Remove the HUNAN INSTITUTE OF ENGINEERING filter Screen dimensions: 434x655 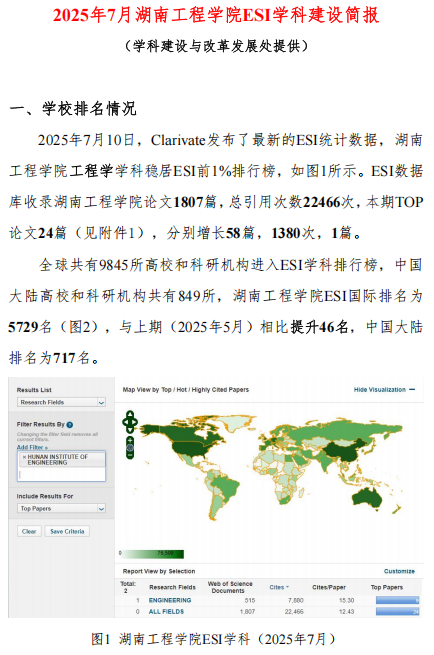coord(24,457)
